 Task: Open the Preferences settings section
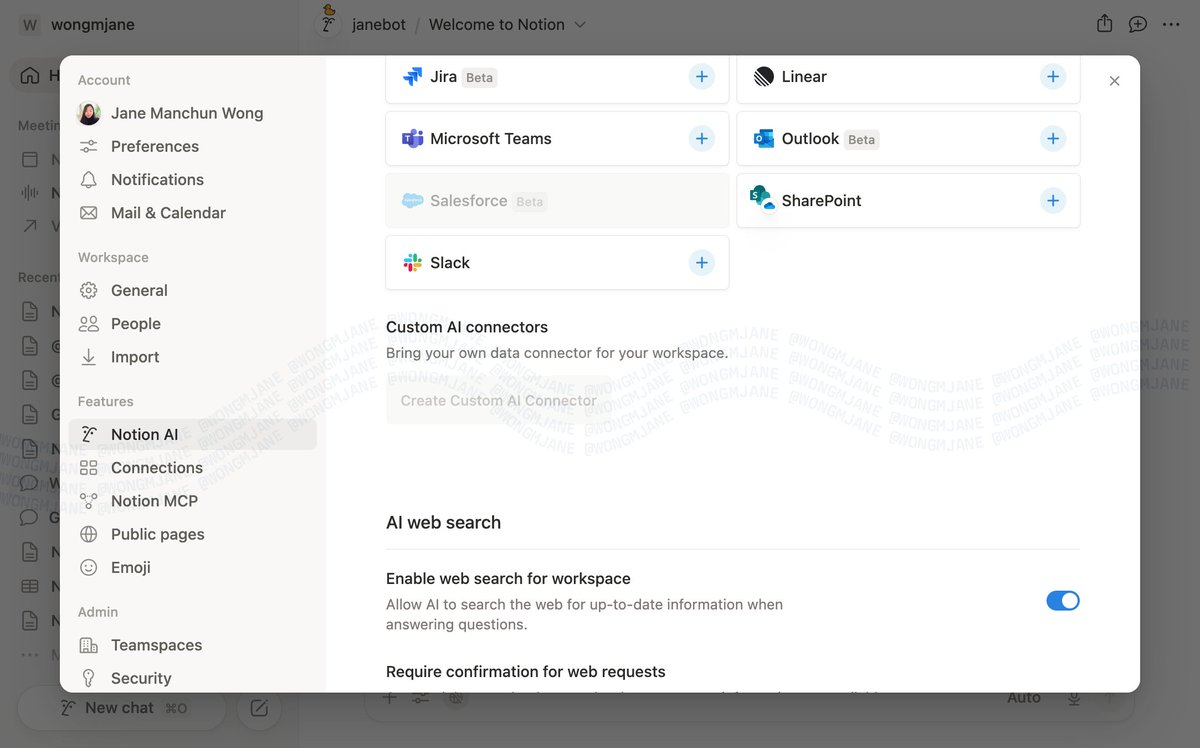(x=192, y=146)
